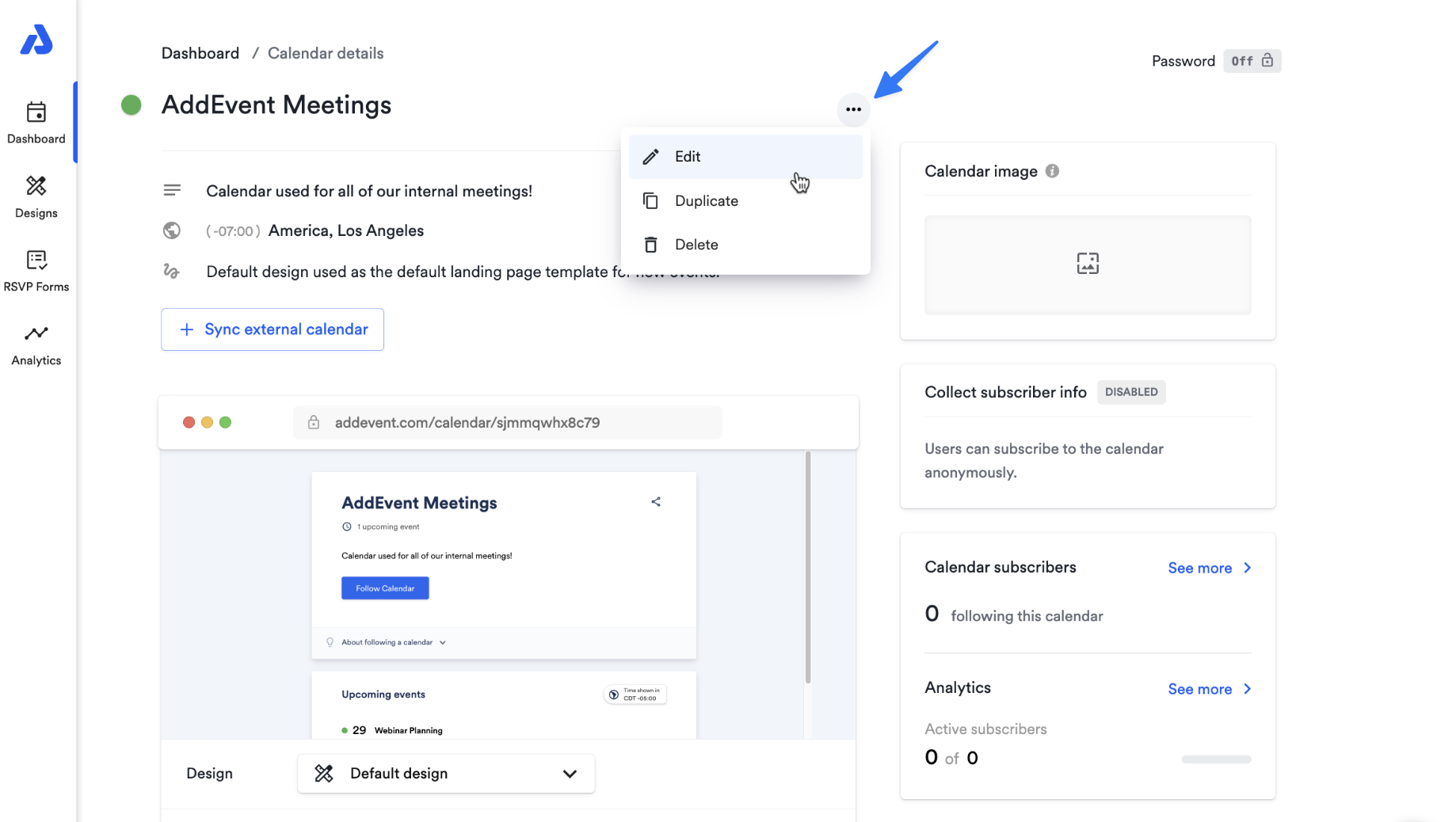
Task: Open the Default design dropdown
Action: pyautogui.click(x=446, y=774)
